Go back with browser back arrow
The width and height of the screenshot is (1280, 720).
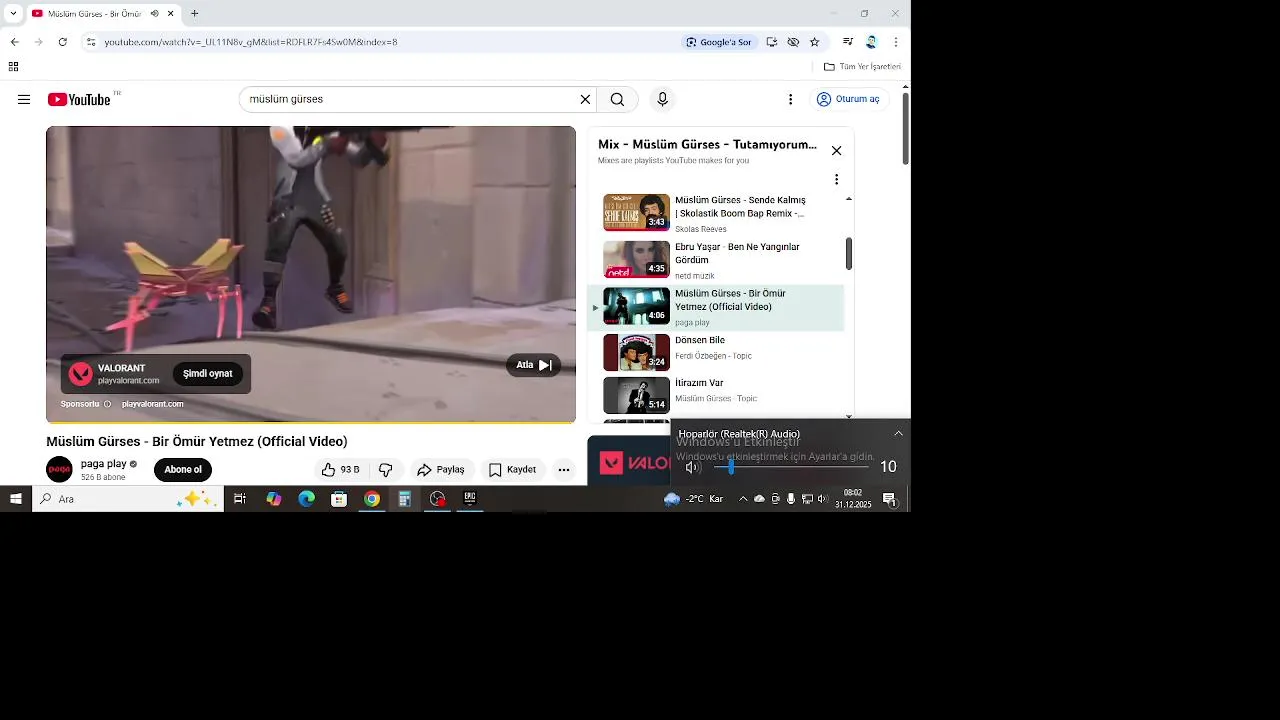[14, 42]
